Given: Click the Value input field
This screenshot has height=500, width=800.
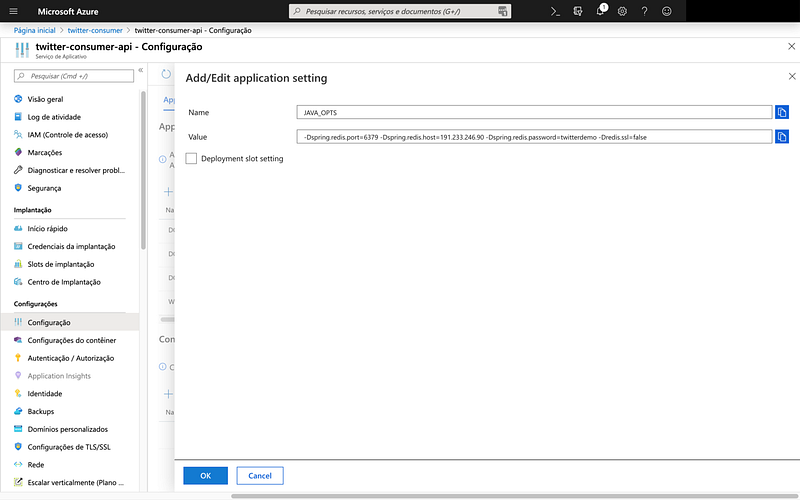Looking at the screenshot, I should [x=534, y=137].
